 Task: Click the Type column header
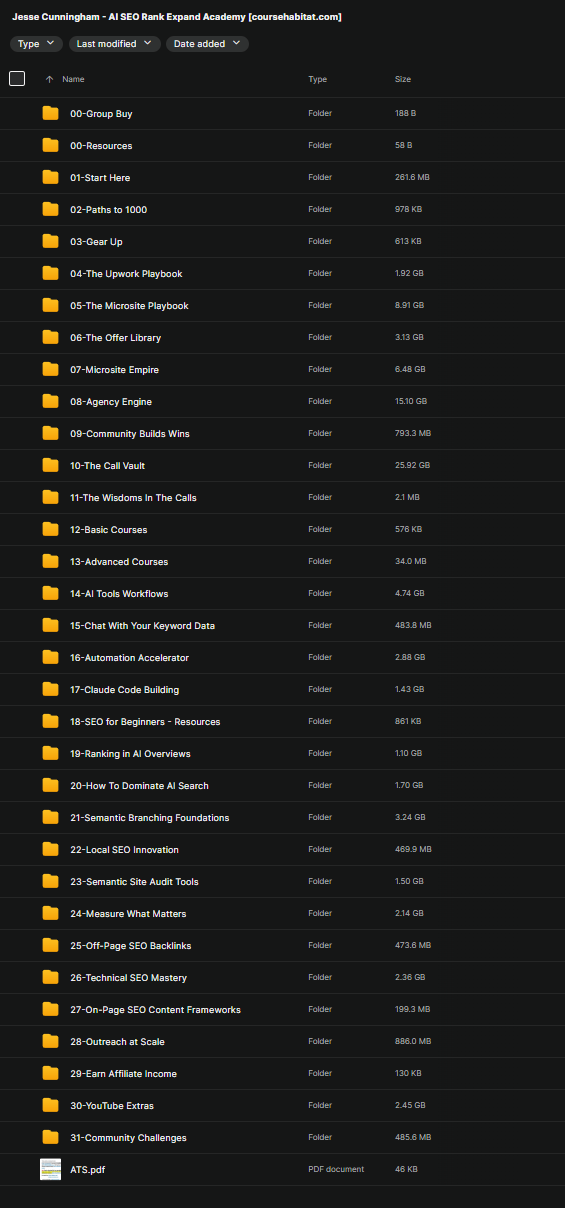coord(317,79)
